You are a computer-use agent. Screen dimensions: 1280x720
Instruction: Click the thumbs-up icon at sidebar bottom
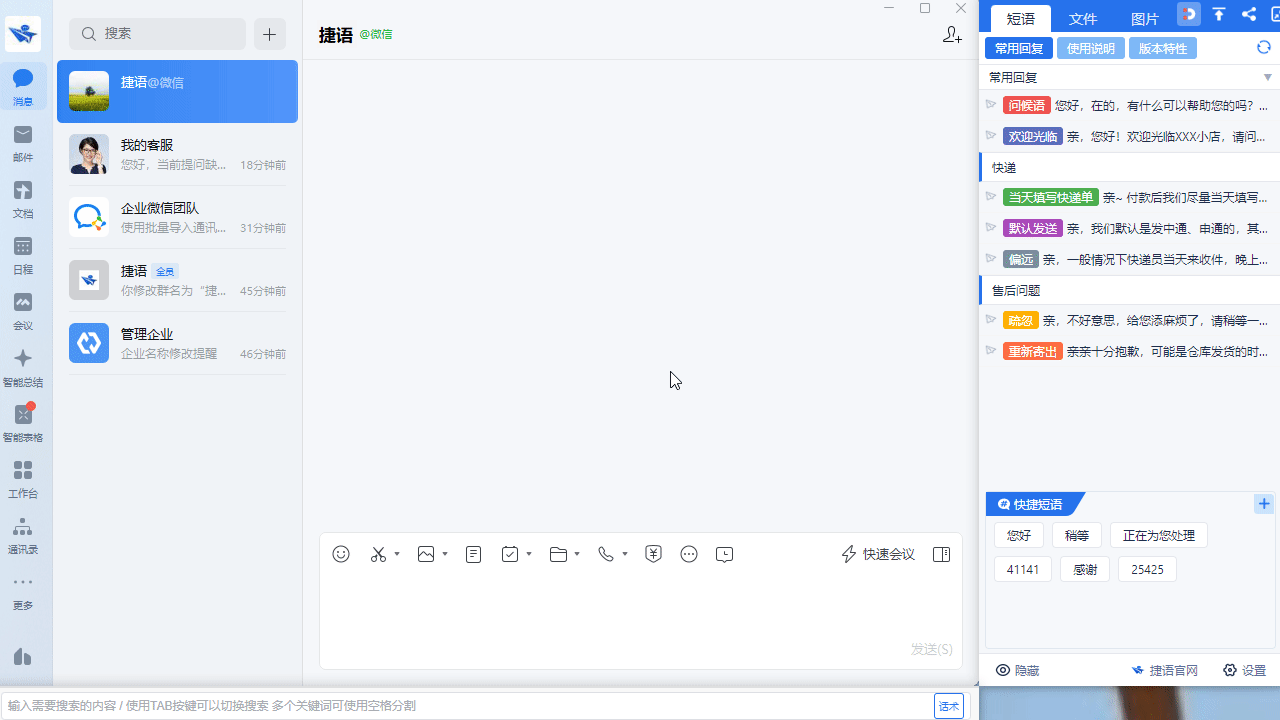pyautogui.click(x=23, y=656)
